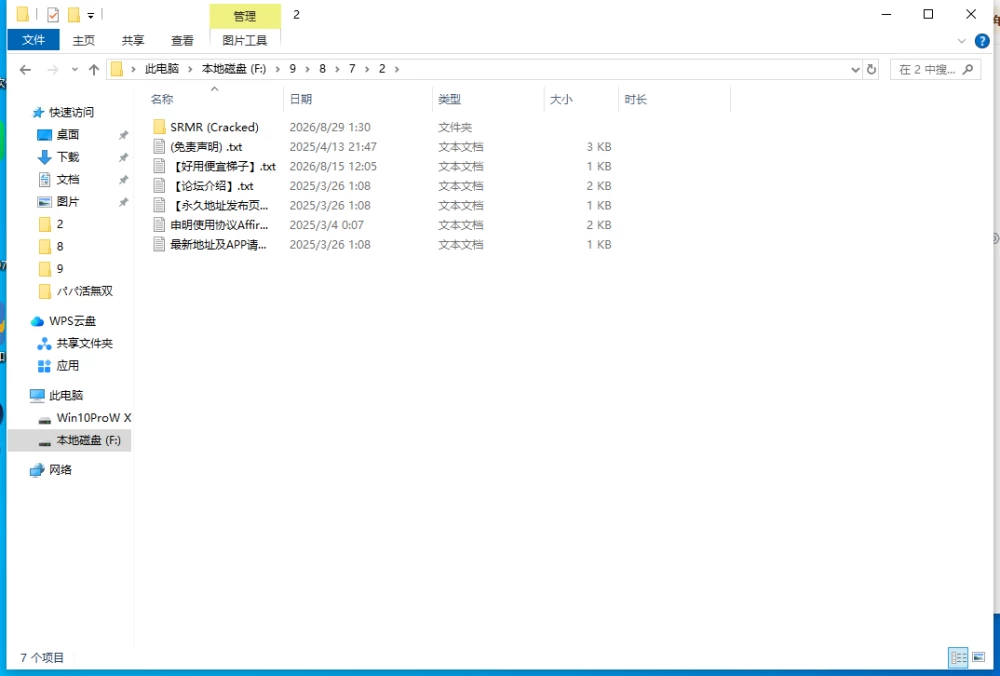Open the 文件 menu tab
Viewport: 1000px width, 676px height.
(33, 40)
